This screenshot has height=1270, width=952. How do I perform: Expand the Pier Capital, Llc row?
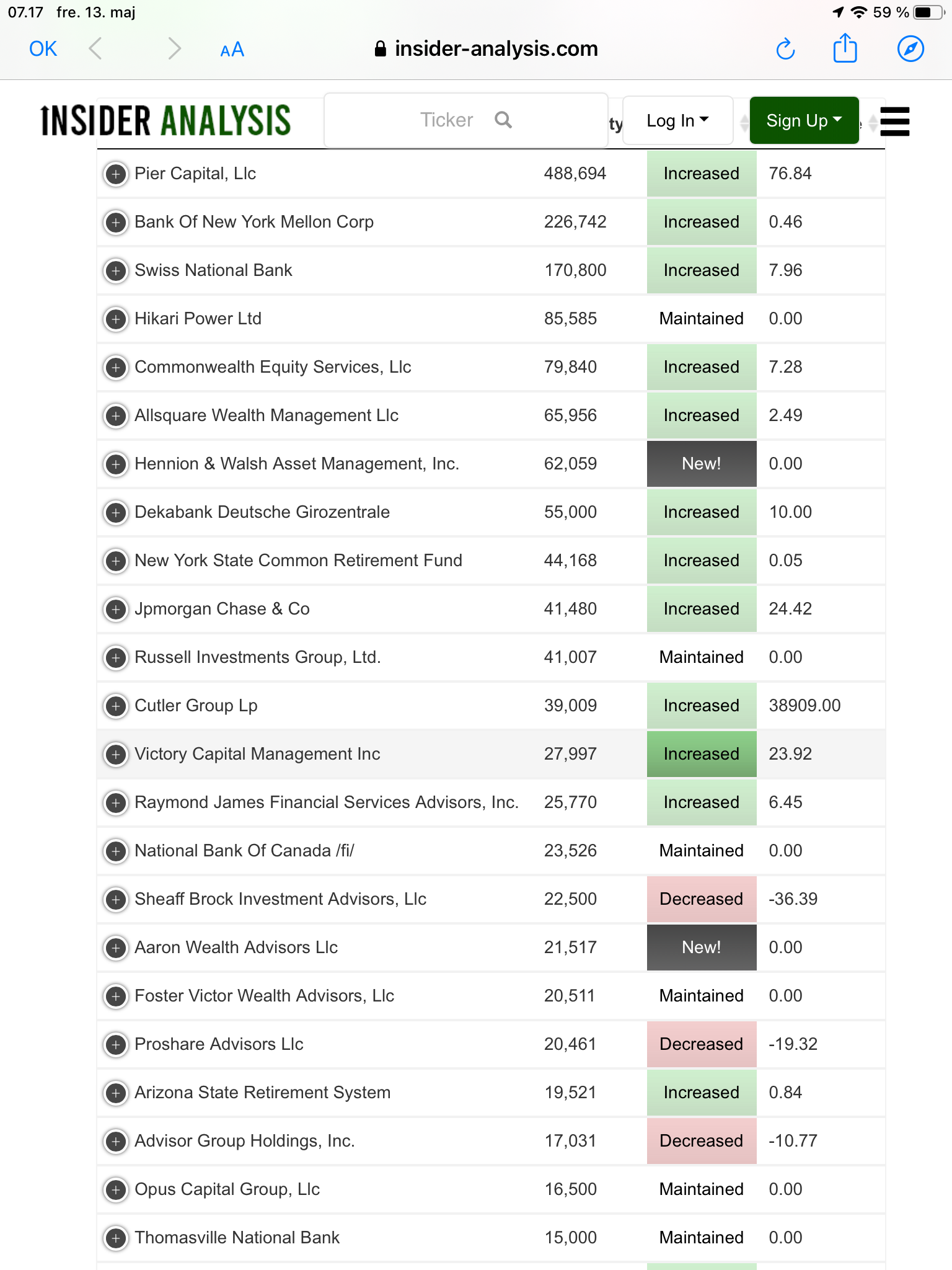tap(116, 174)
